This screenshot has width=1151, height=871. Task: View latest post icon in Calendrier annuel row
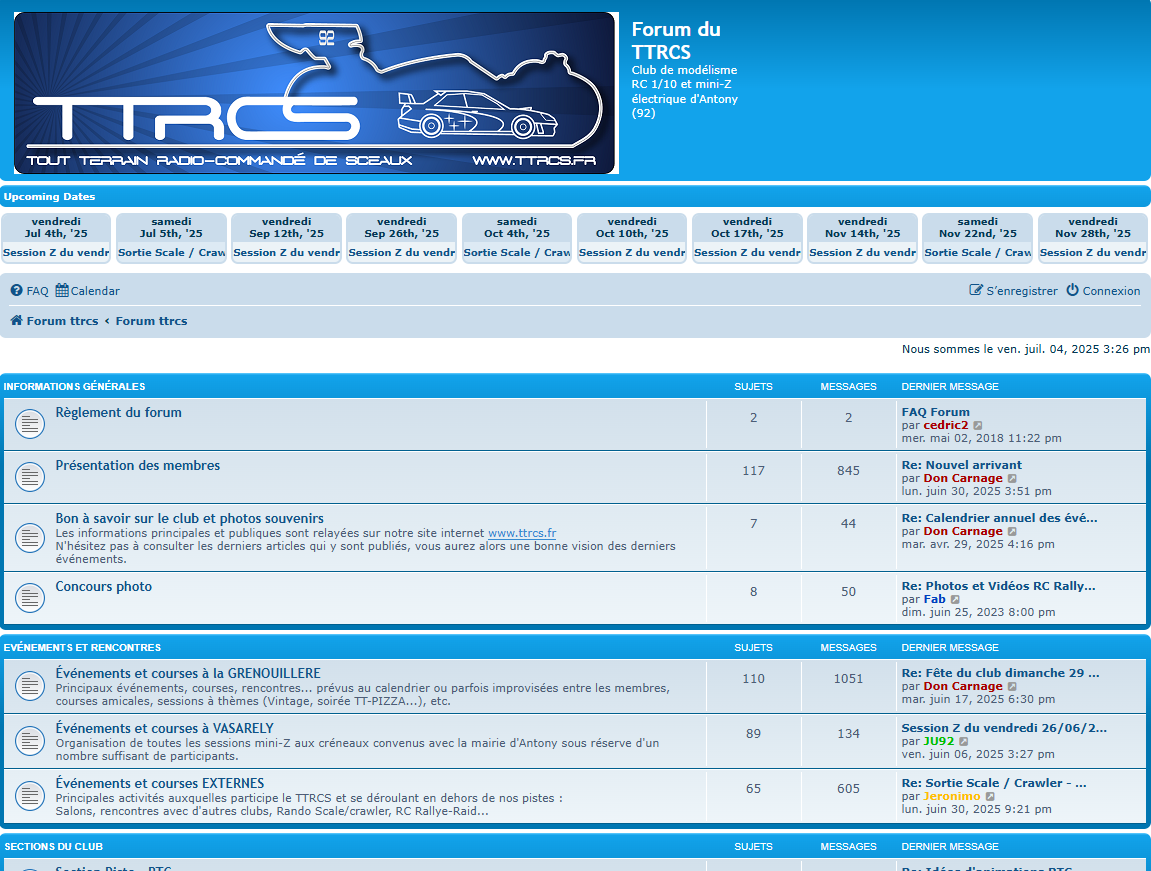click(1012, 531)
